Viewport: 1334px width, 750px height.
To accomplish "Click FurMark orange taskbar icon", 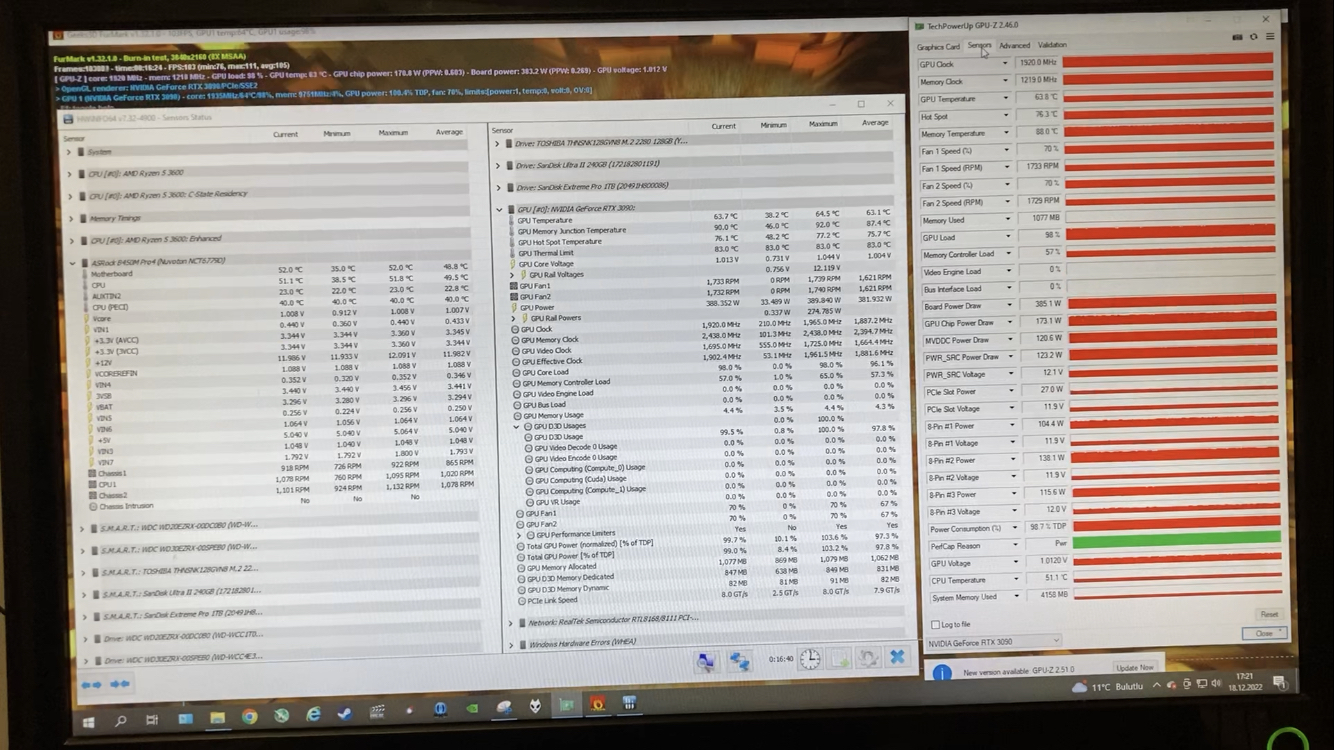I will click(597, 705).
